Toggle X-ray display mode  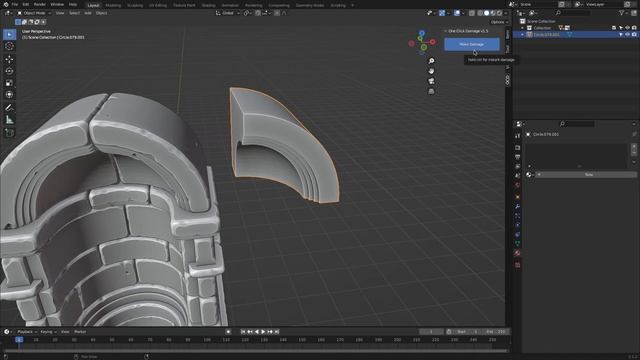[472, 13]
